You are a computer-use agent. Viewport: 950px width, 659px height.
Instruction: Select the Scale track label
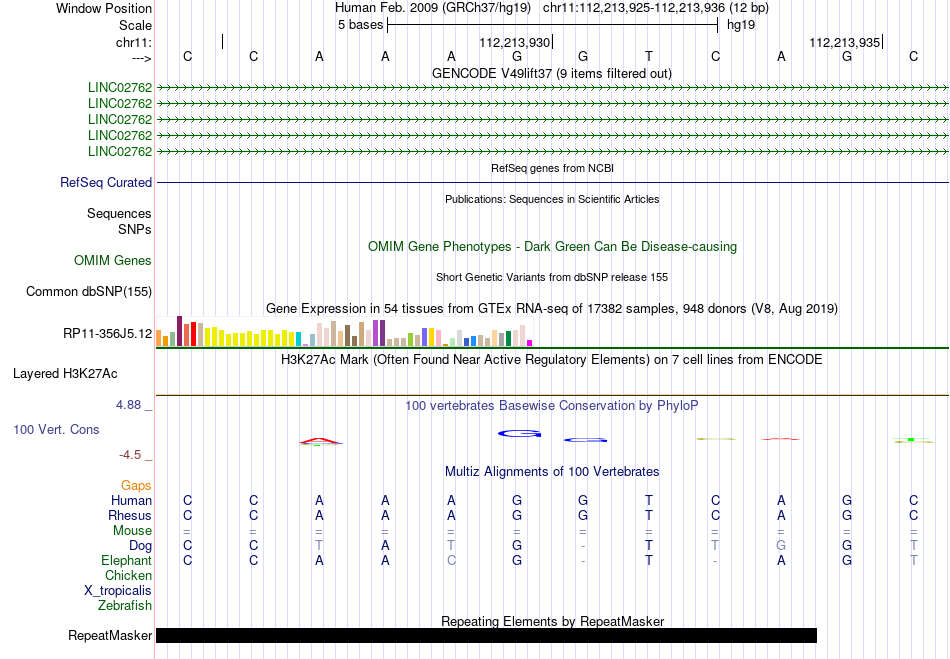coord(135,25)
